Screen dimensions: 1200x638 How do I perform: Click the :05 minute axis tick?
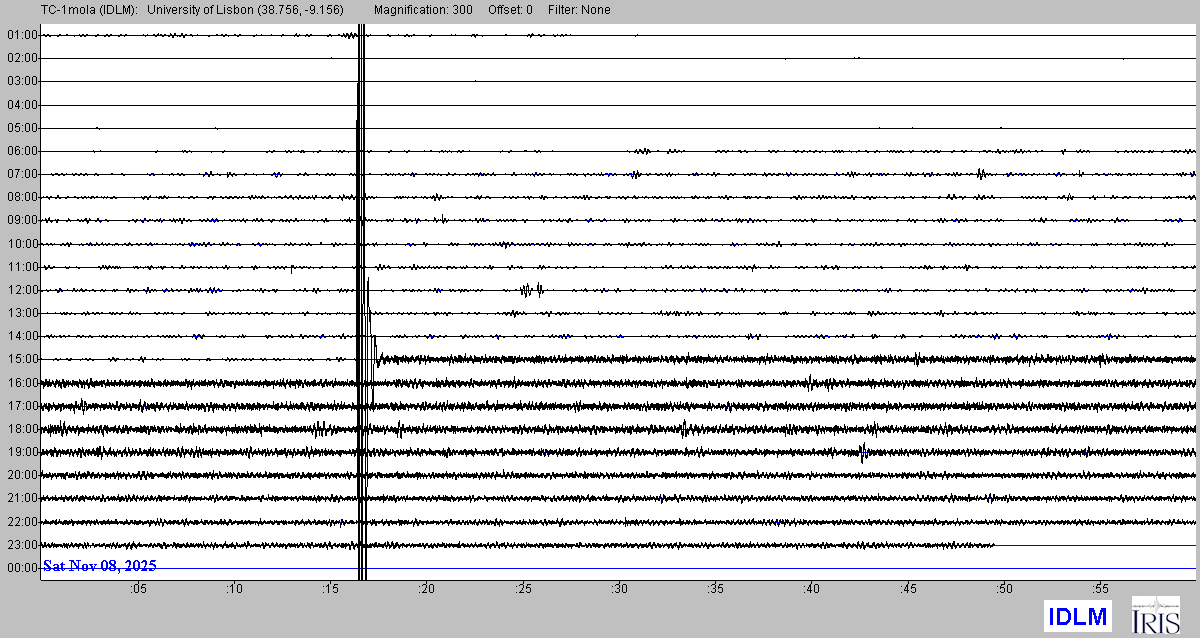(x=137, y=589)
